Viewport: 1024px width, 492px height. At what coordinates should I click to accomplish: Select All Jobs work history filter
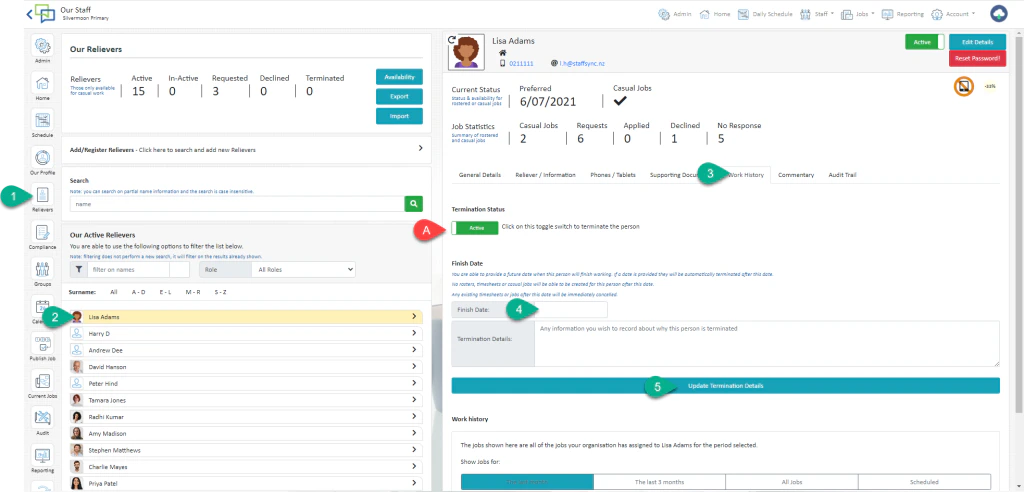[x=792, y=482]
